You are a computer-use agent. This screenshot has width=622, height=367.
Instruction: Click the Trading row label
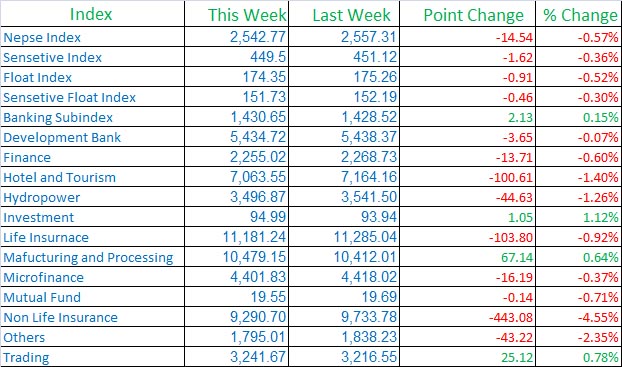click(26, 357)
